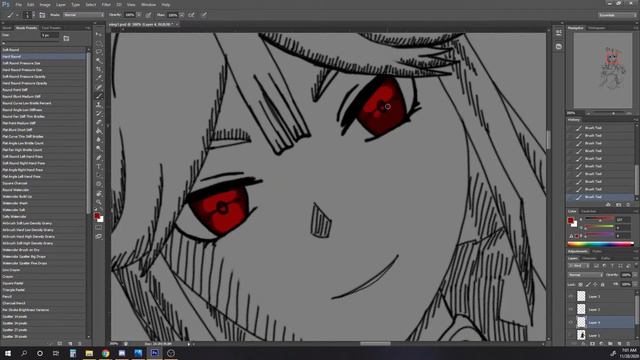Switch to the Tool Presets tab
The width and height of the screenshot is (640, 360).
pyautogui.click(x=51, y=28)
